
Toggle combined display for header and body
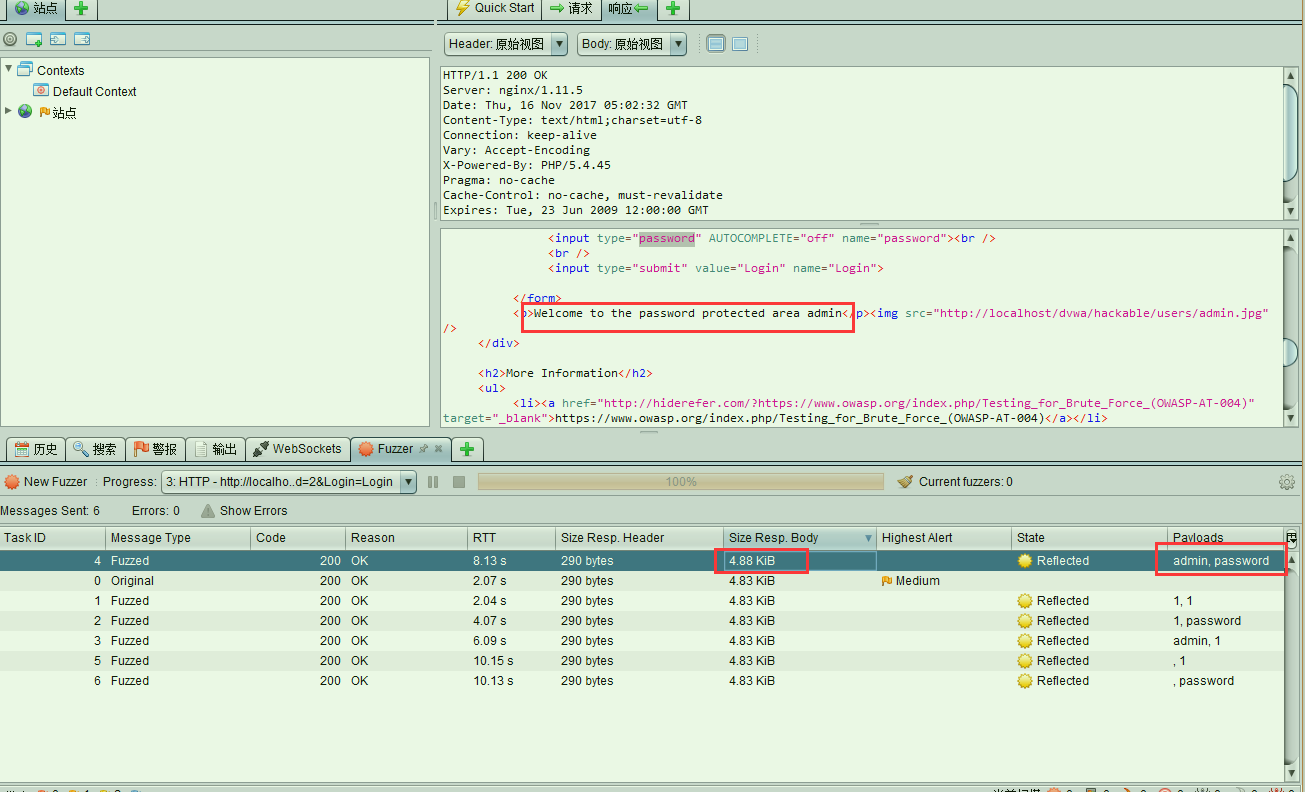[x=740, y=44]
